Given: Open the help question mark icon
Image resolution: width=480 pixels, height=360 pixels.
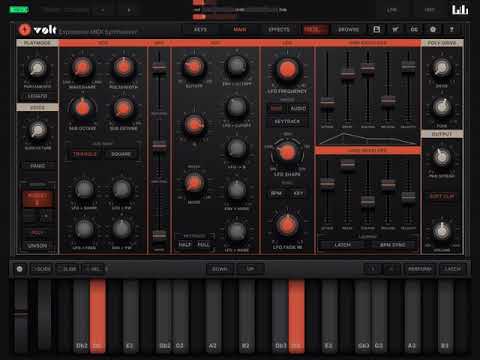Looking at the screenshot, I should click(x=452, y=29).
